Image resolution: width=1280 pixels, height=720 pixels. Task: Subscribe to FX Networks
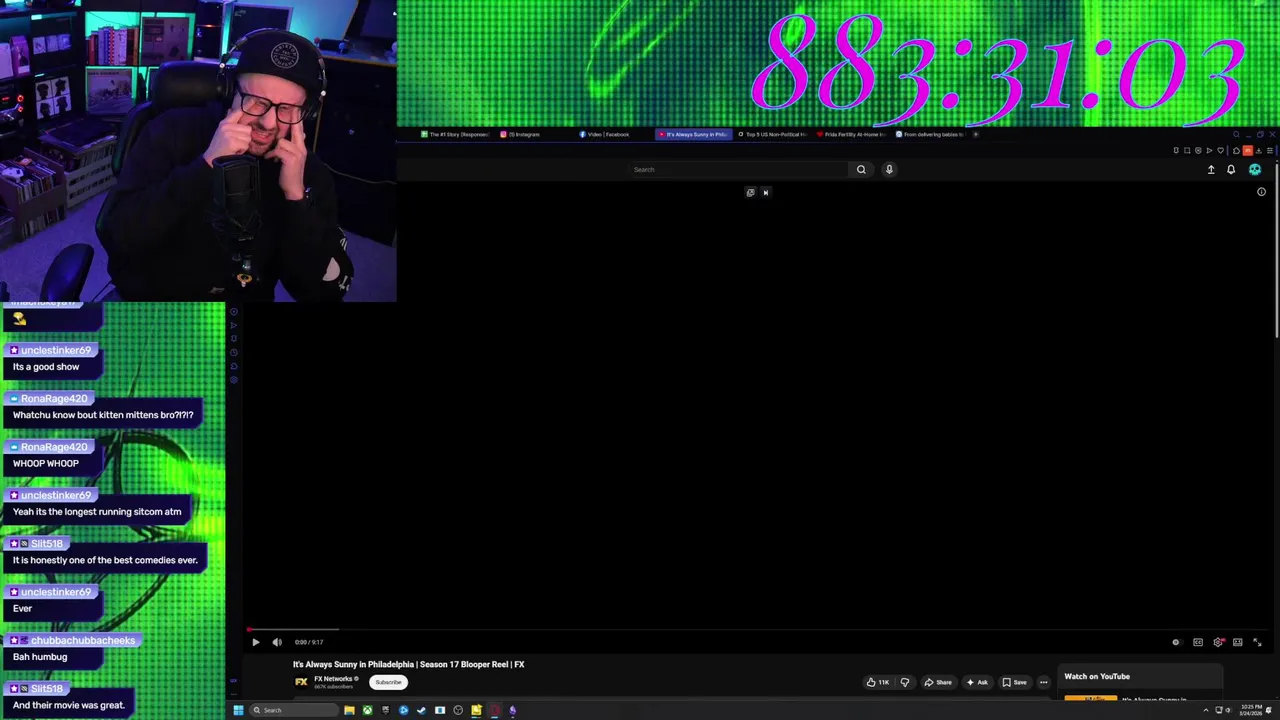pos(388,682)
